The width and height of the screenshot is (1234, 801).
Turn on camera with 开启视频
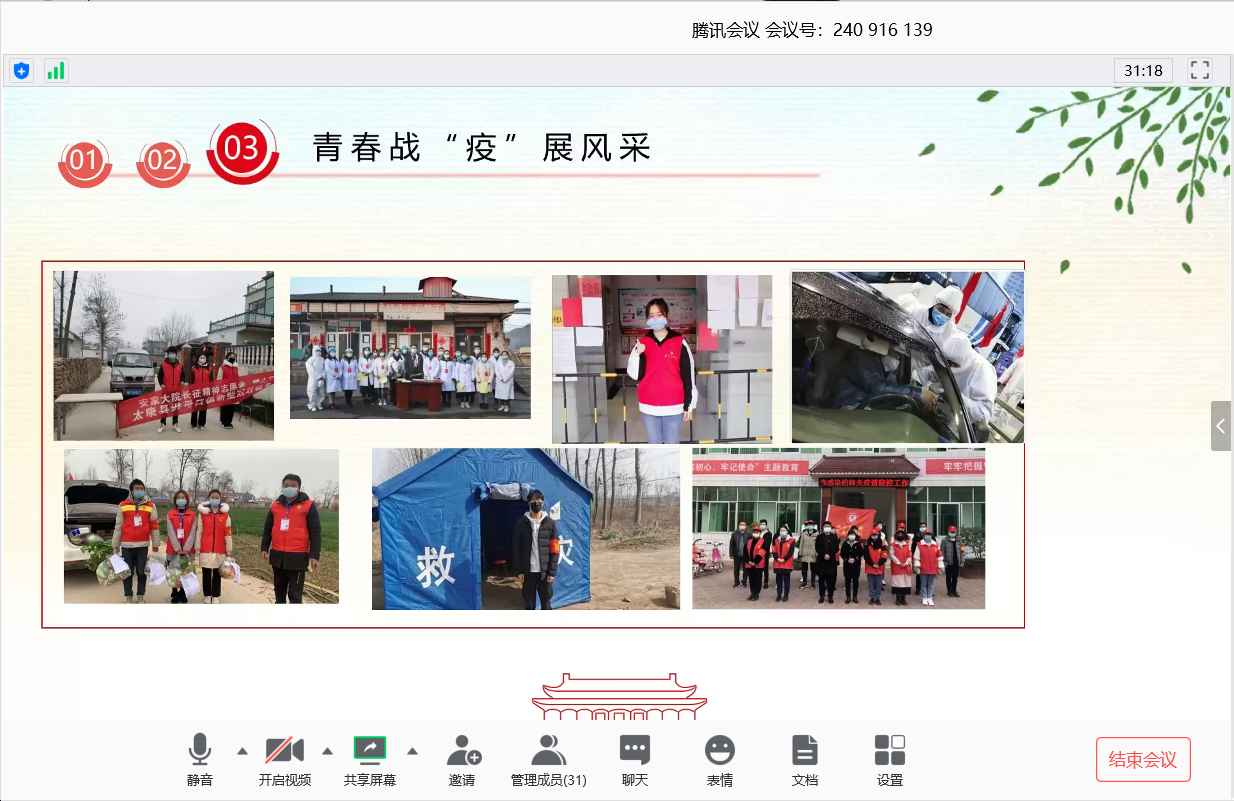click(x=284, y=758)
